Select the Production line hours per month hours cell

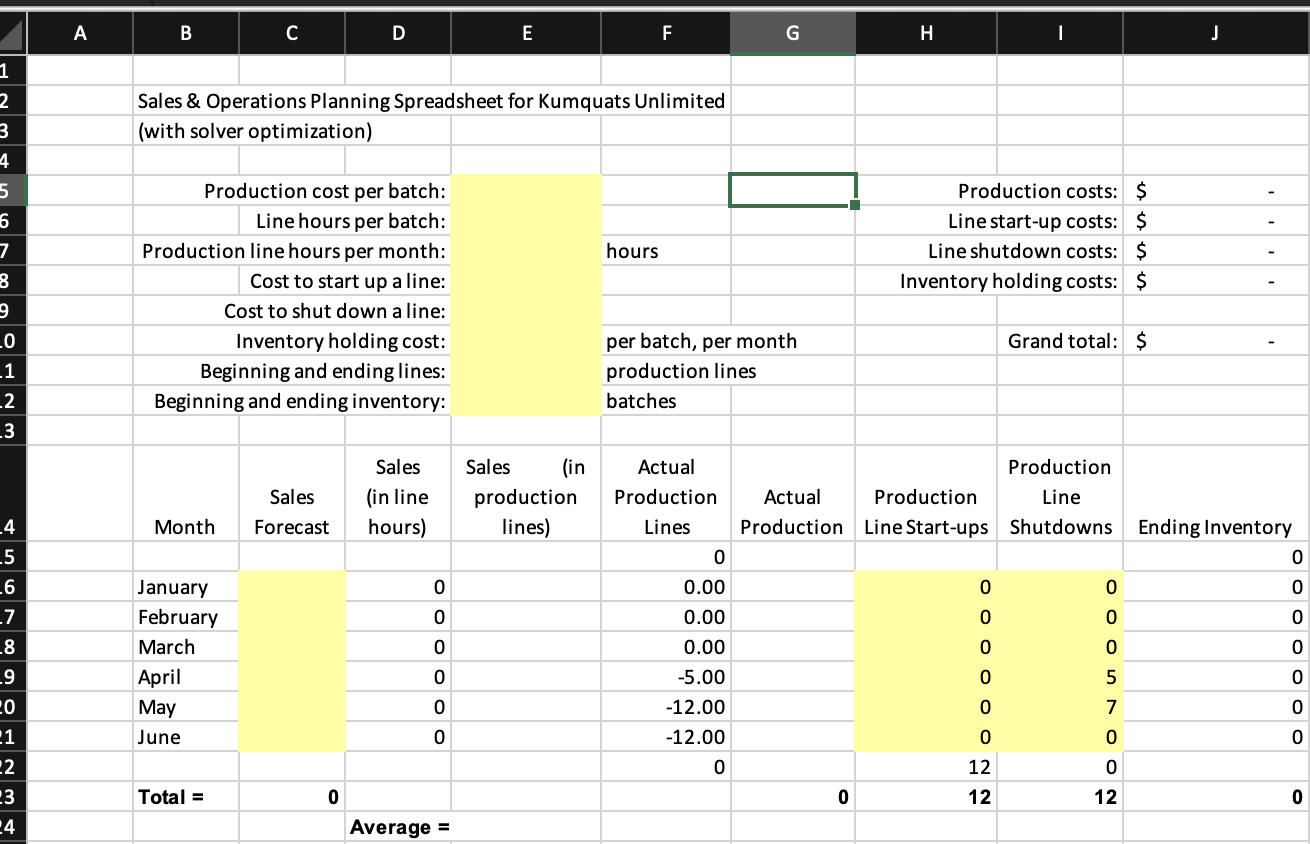(666, 251)
